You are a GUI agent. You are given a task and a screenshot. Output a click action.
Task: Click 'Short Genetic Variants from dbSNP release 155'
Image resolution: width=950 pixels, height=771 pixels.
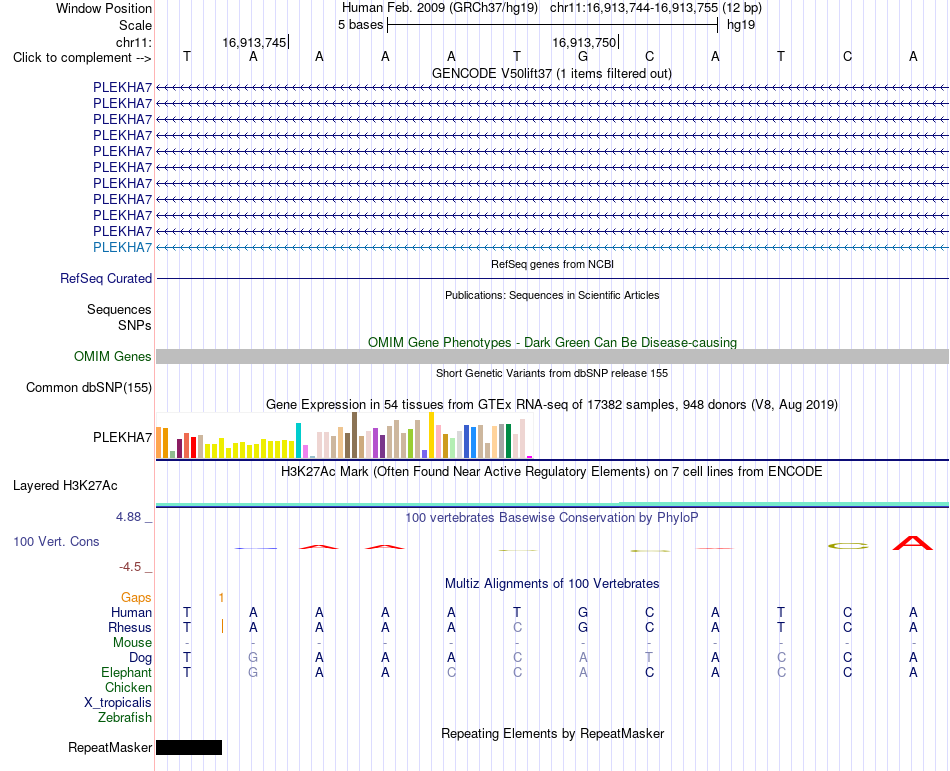[x=552, y=374]
